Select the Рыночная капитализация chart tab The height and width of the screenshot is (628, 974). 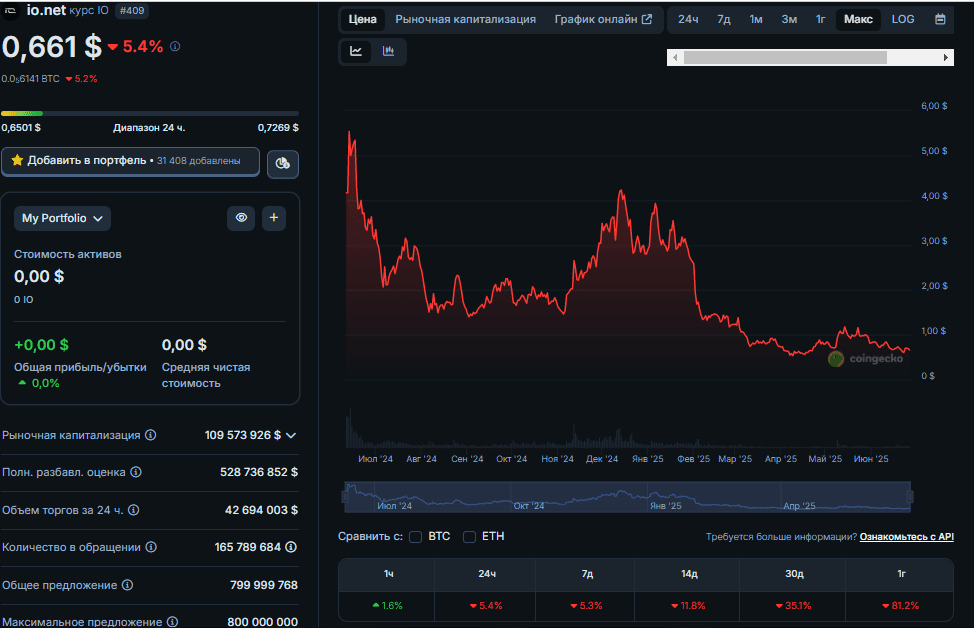click(x=465, y=19)
